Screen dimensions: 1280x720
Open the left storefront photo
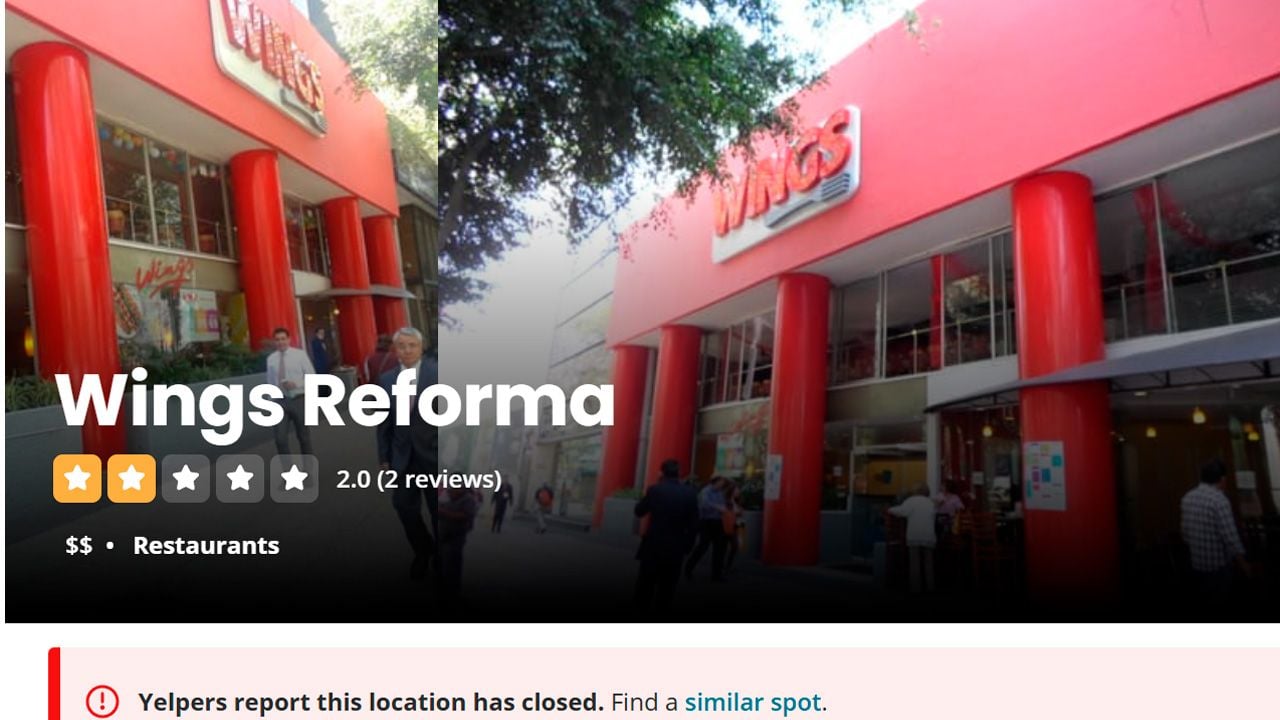pyautogui.click(x=221, y=311)
